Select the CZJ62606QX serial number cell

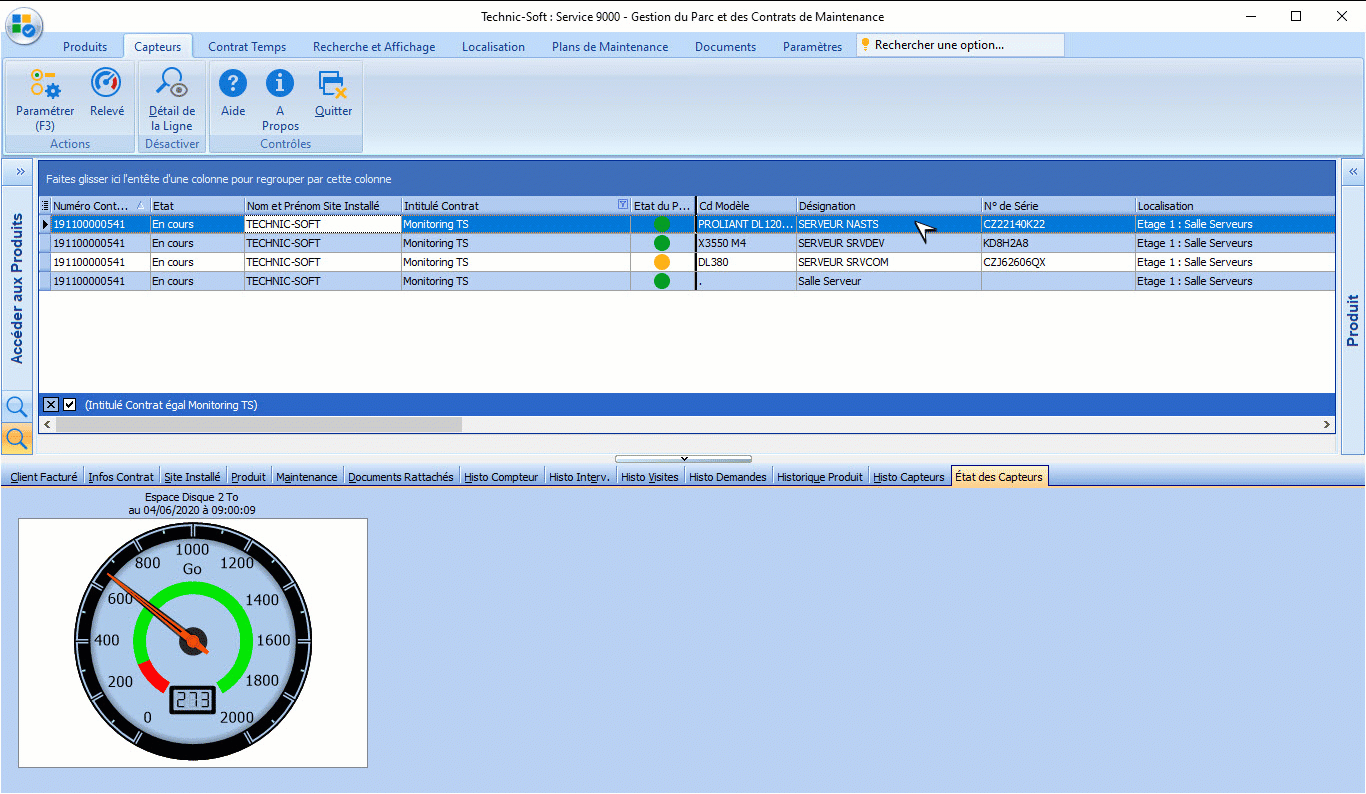(x=1058, y=262)
